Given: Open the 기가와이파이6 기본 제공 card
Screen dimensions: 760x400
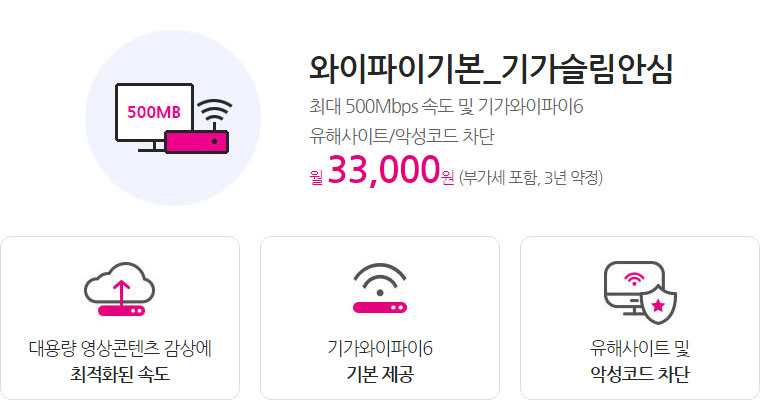Looking at the screenshot, I should coord(380,318).
